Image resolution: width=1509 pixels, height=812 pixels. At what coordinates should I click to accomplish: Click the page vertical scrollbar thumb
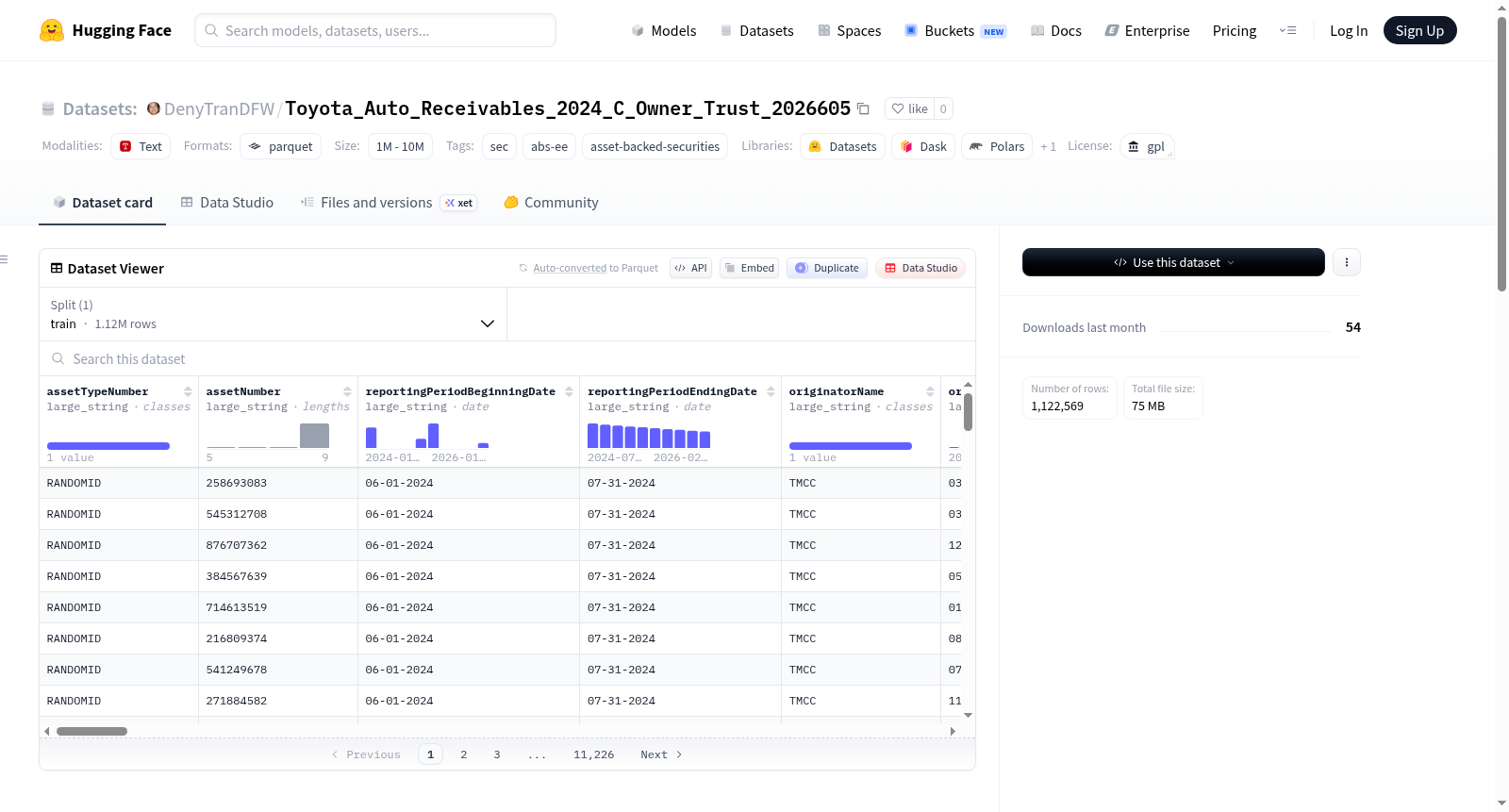click(1501, 154)
